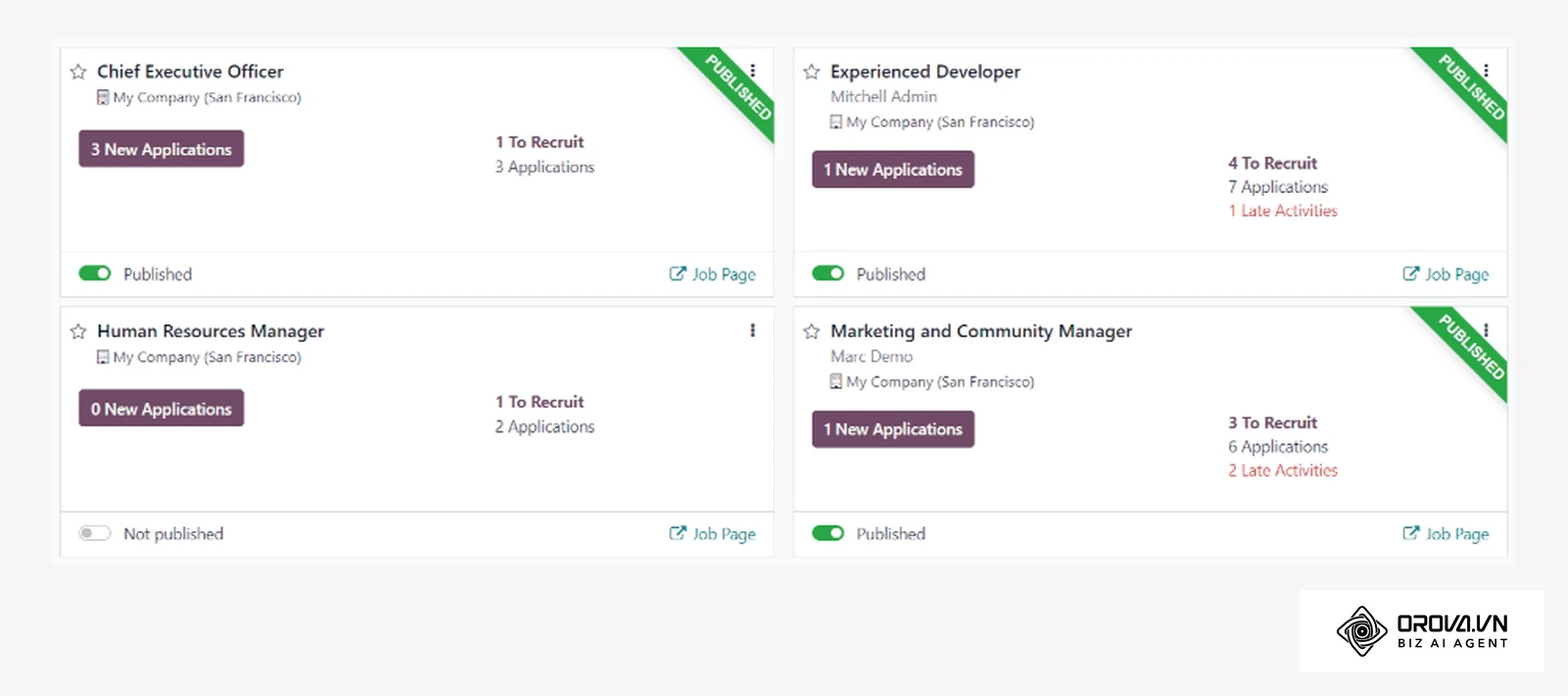View the 2 Late Activities link
1568x696 pixels.
click(1283, 471)
